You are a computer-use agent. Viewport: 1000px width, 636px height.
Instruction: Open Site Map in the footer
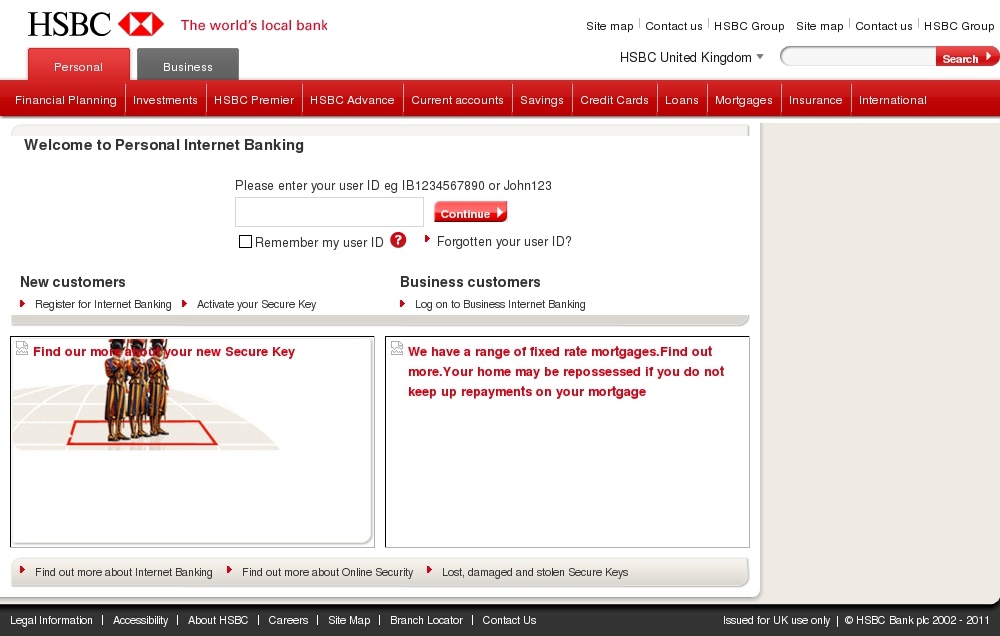[349, 620]
